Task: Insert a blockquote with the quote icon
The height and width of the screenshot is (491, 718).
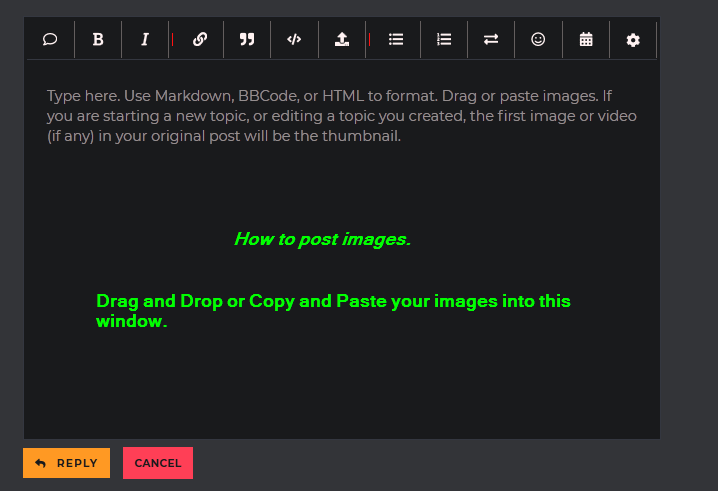Action: (247, 39)
